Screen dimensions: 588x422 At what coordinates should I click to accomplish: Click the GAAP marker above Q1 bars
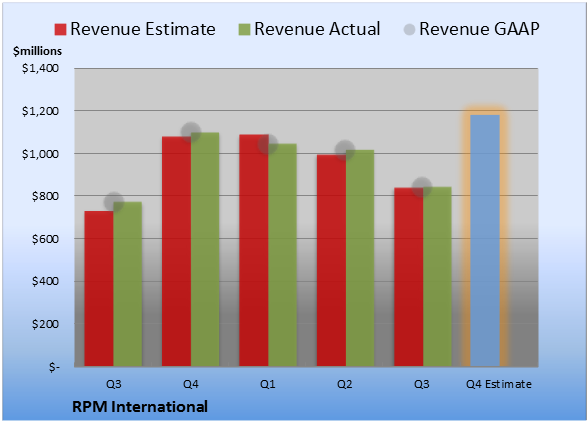click(268, 144)
